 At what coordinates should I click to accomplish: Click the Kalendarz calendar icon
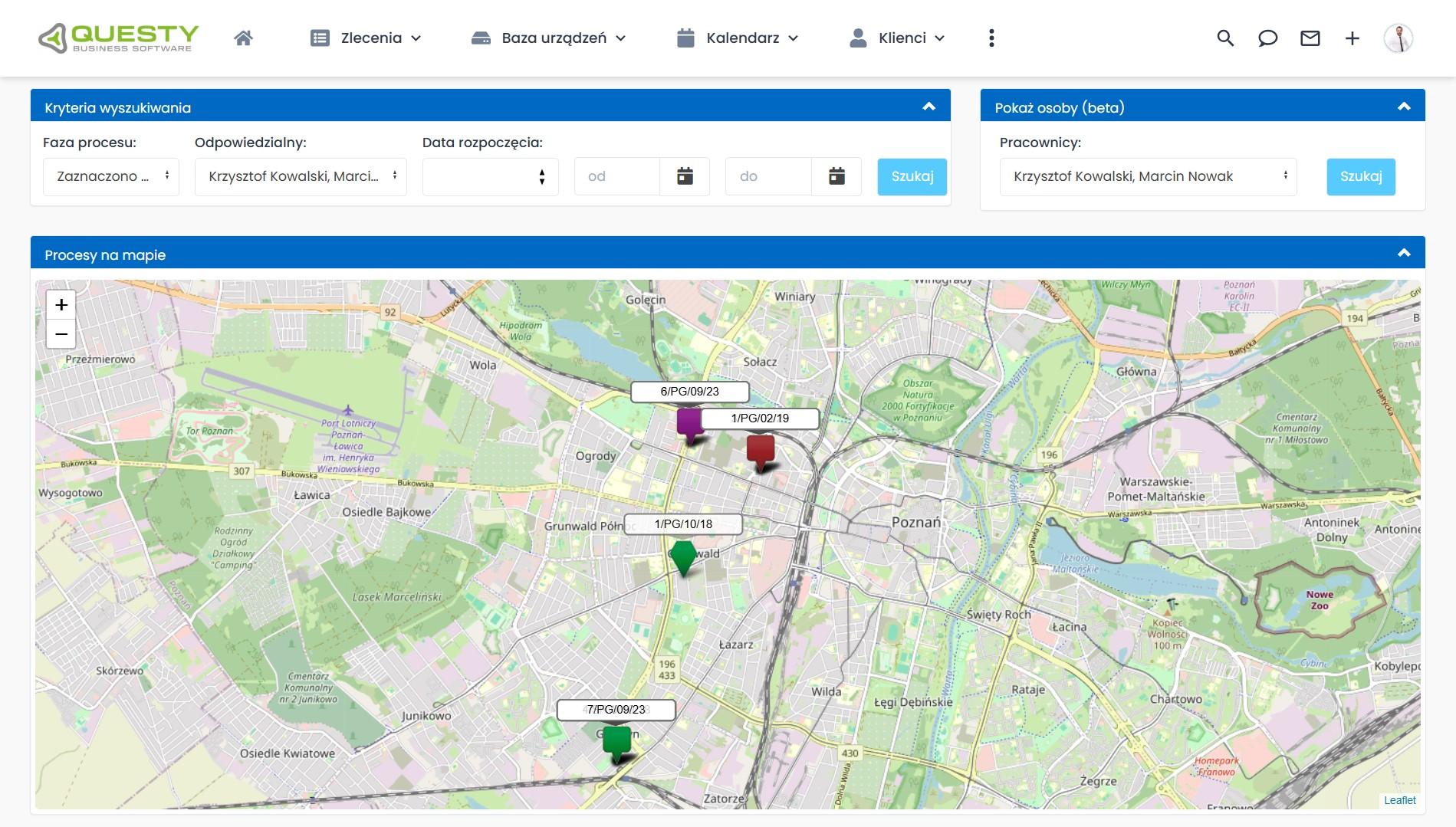click(685, 38)
